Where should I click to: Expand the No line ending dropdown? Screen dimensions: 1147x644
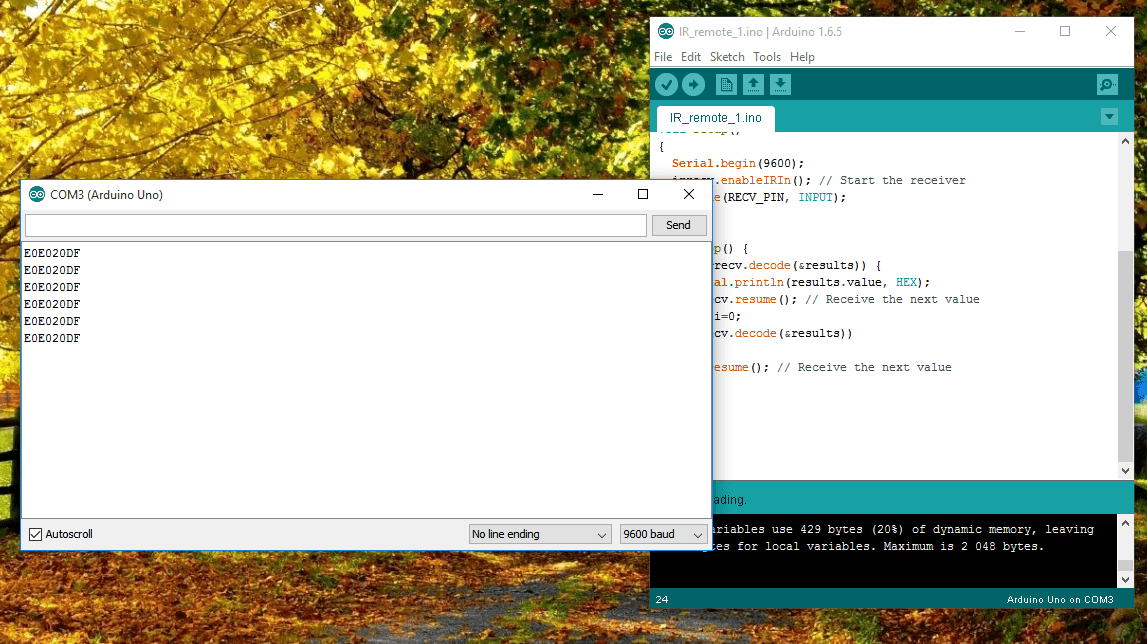[540, 534]
